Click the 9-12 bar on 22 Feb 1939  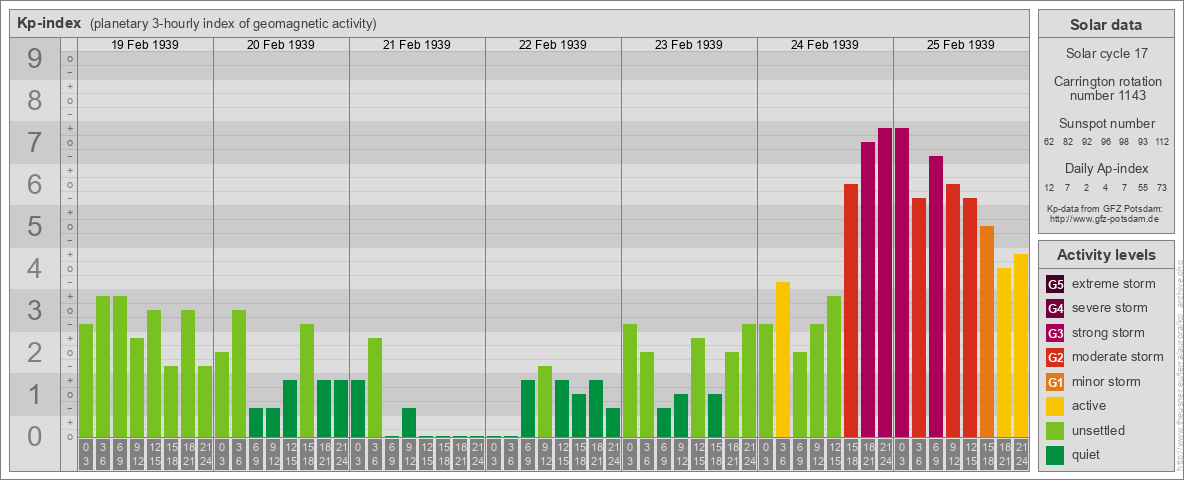(x=544, y=402)
